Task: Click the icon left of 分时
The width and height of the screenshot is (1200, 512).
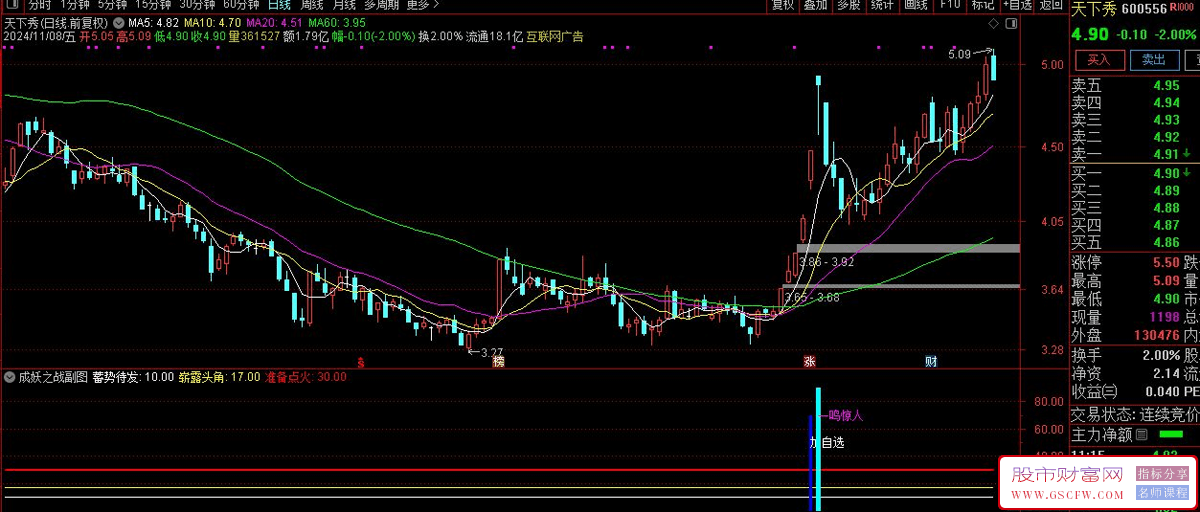Action: point(14,5)
